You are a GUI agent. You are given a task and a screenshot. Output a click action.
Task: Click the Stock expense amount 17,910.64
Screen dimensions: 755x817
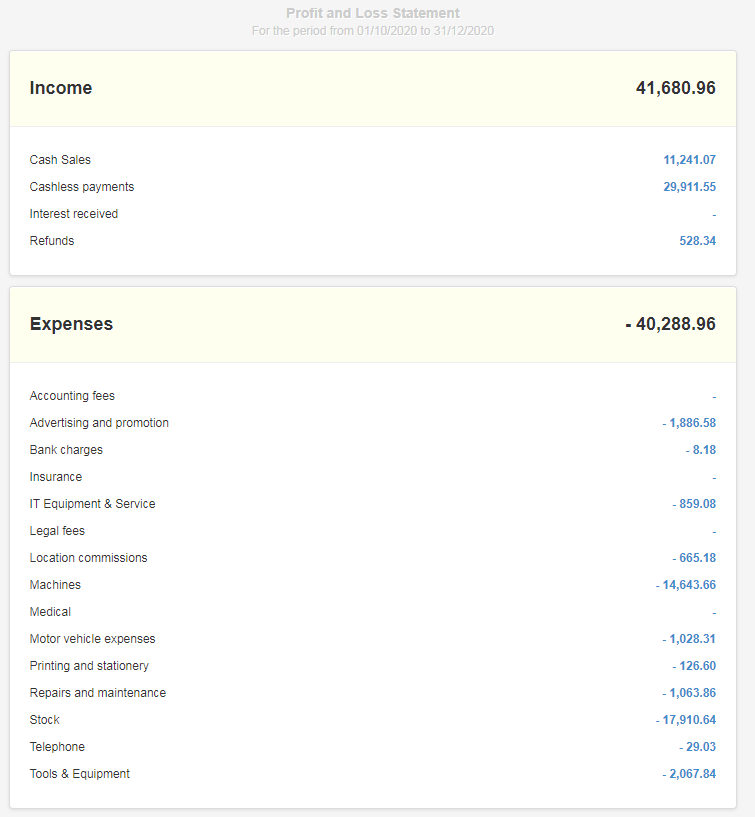point(686,720)
